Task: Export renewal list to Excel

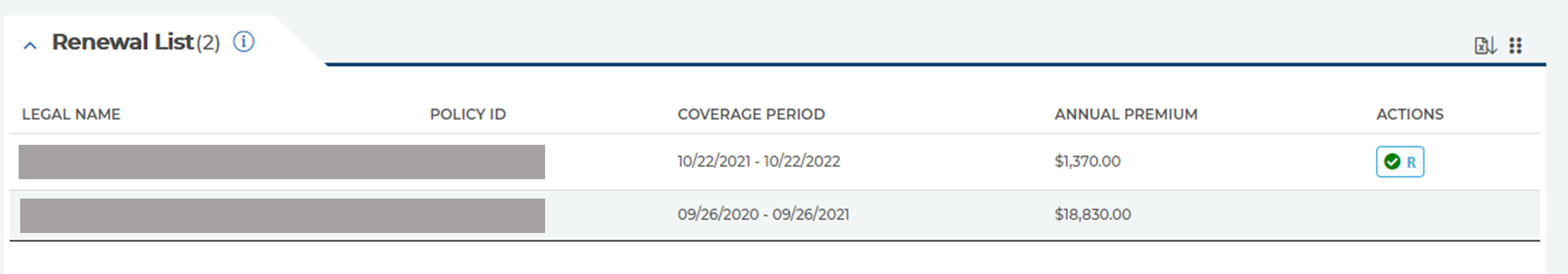Action: [x=1485, y=46]
